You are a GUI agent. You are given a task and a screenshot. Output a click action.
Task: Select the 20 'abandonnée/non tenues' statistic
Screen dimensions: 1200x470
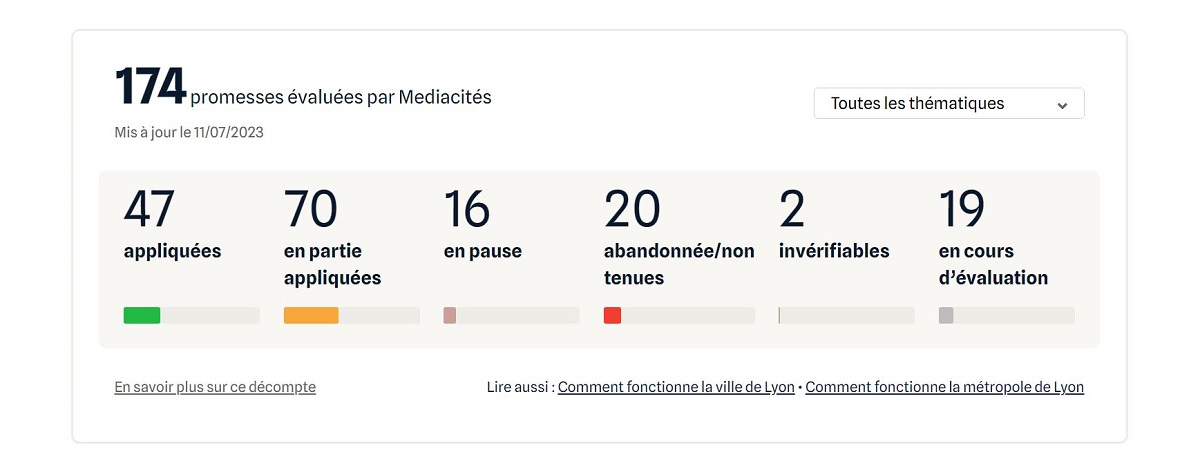click(x=632, y=209)
